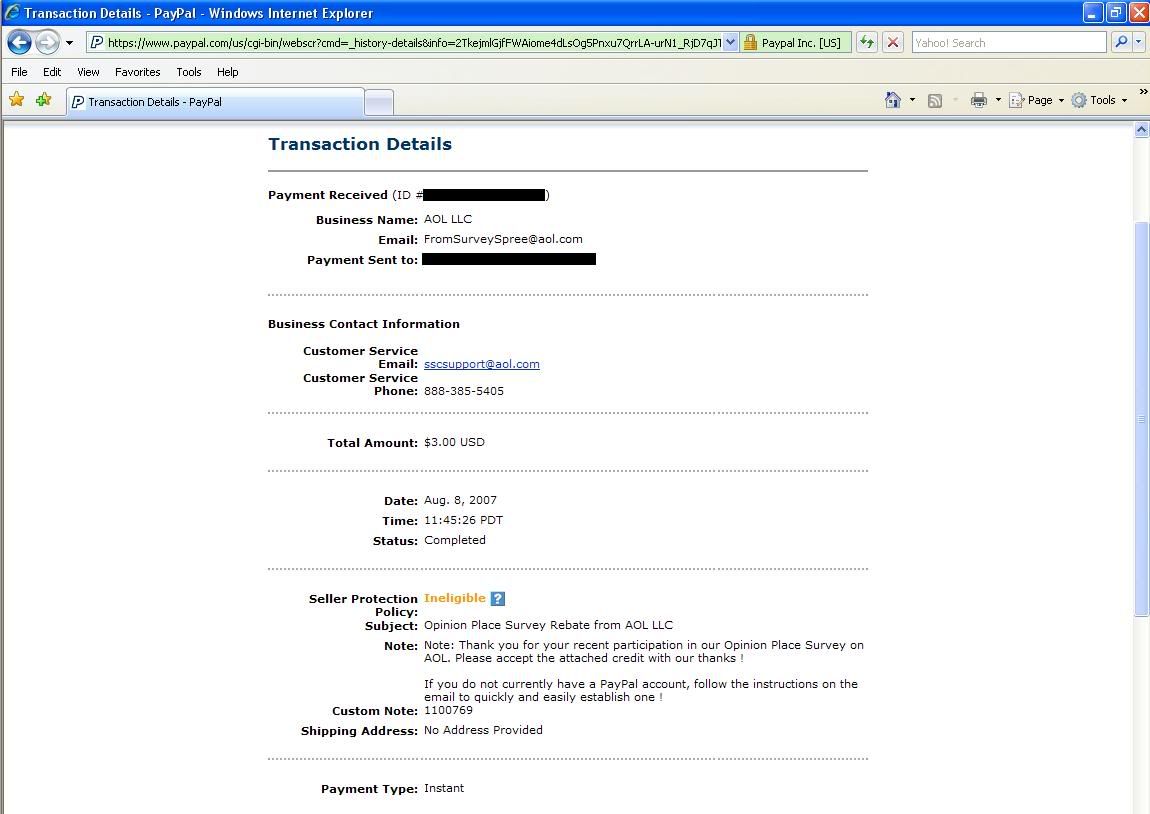Viewport: 1150px width, 814px height.
Task: Click the FromSurveySpree@aol.com email text
Action: tap(503, 239)
